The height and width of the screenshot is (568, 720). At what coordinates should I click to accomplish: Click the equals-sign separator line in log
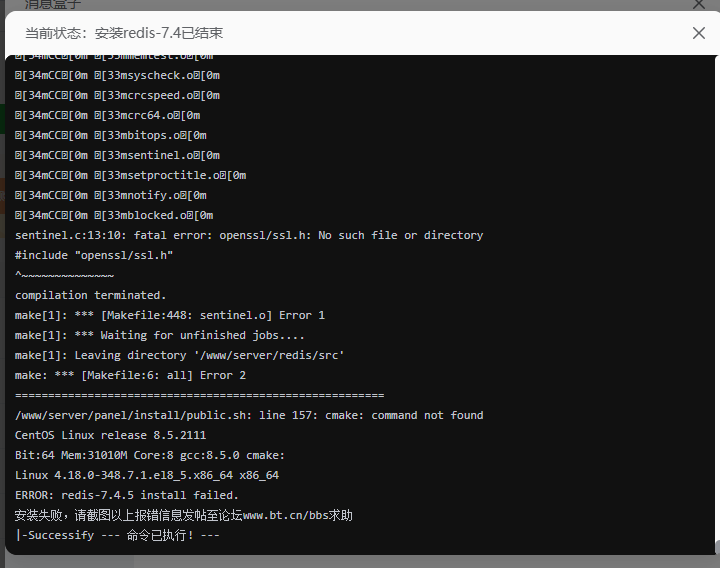199,395
